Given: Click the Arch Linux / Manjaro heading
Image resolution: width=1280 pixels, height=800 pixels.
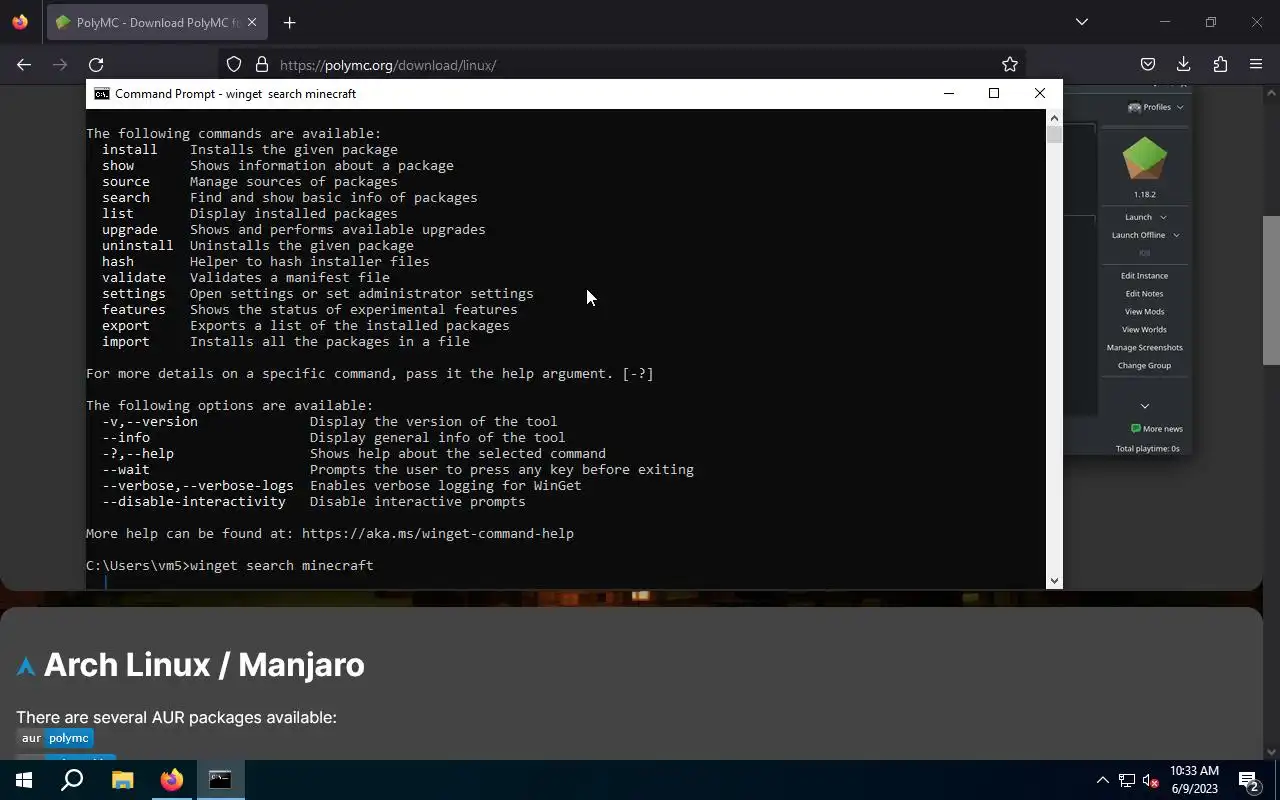Looking at the screenshot, I should coord(204,665).
